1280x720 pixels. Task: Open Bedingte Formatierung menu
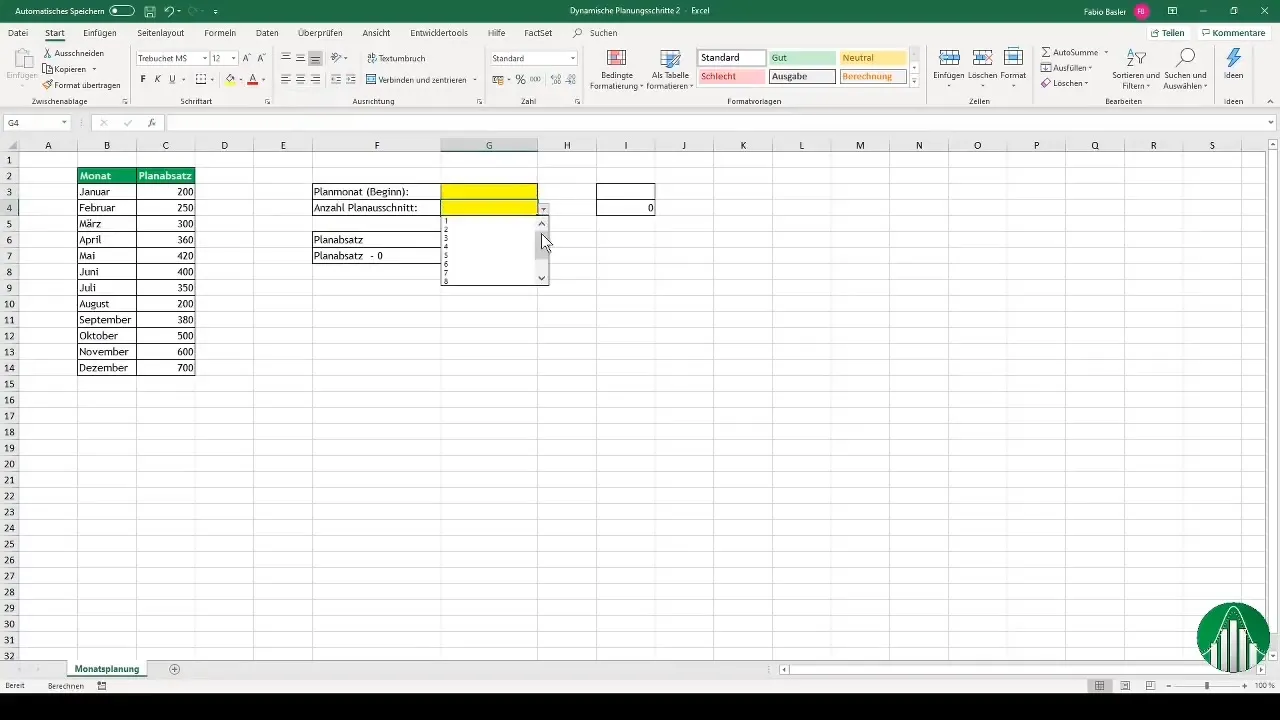(616, 69)
